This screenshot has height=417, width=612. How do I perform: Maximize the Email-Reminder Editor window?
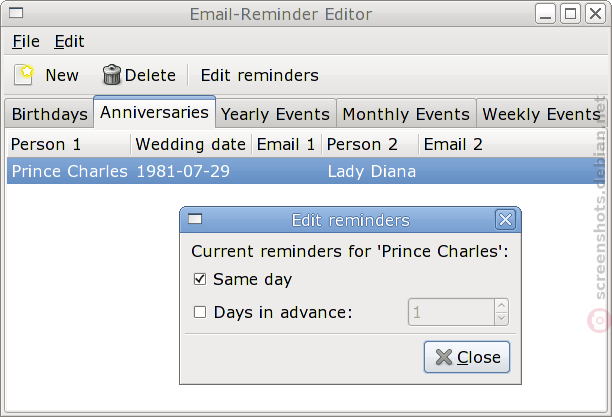tap(570, 14)
